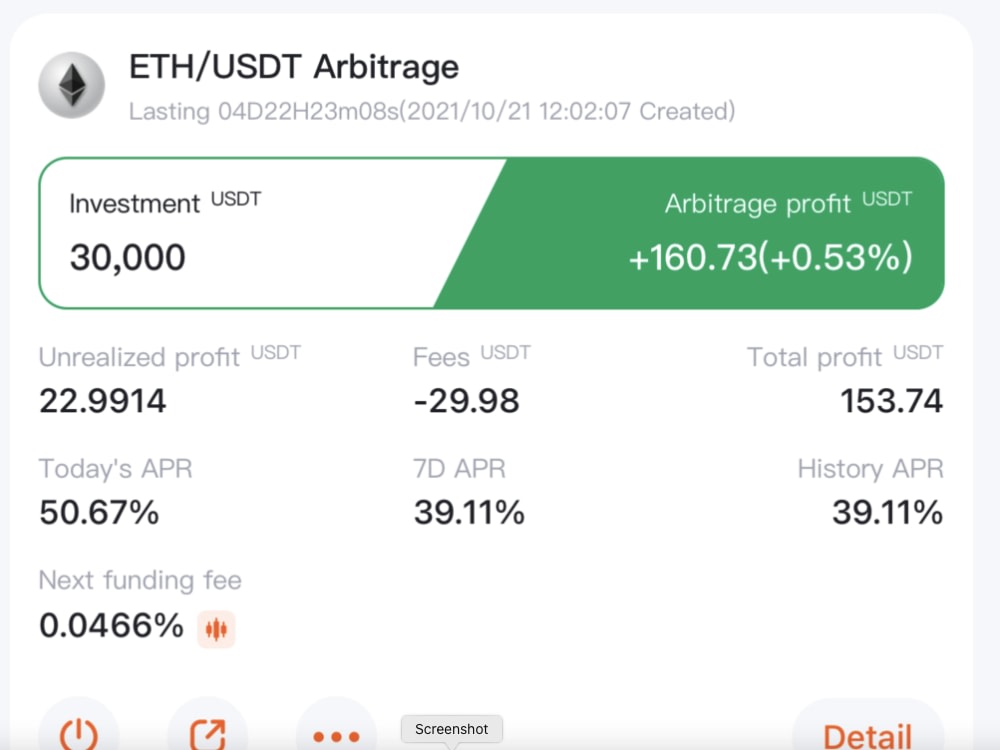
Task: Click the Ethereum coin logo icon
Action: (72, 85)
